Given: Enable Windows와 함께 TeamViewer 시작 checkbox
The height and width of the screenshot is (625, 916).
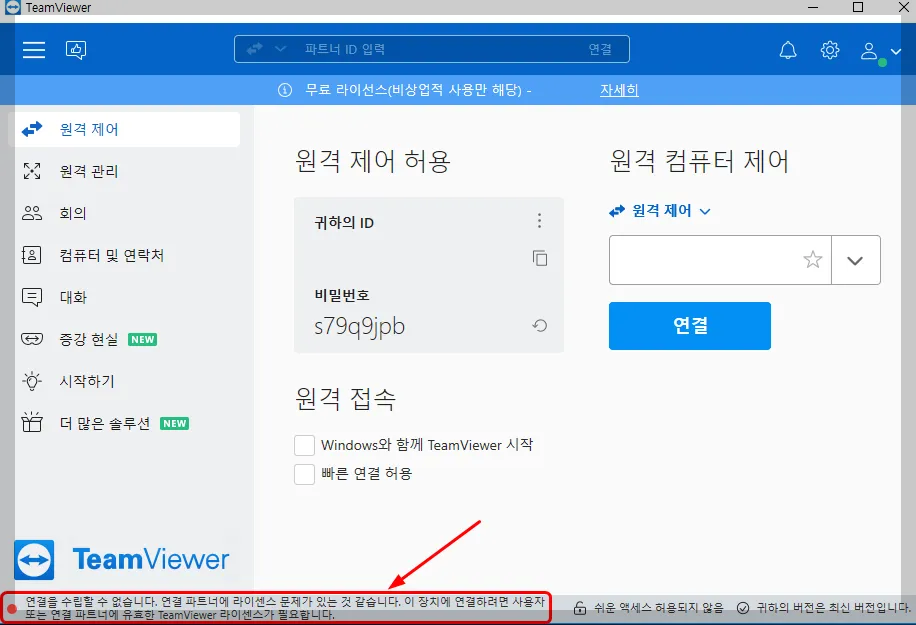Looking at the screenshot, I should (304, 445).
